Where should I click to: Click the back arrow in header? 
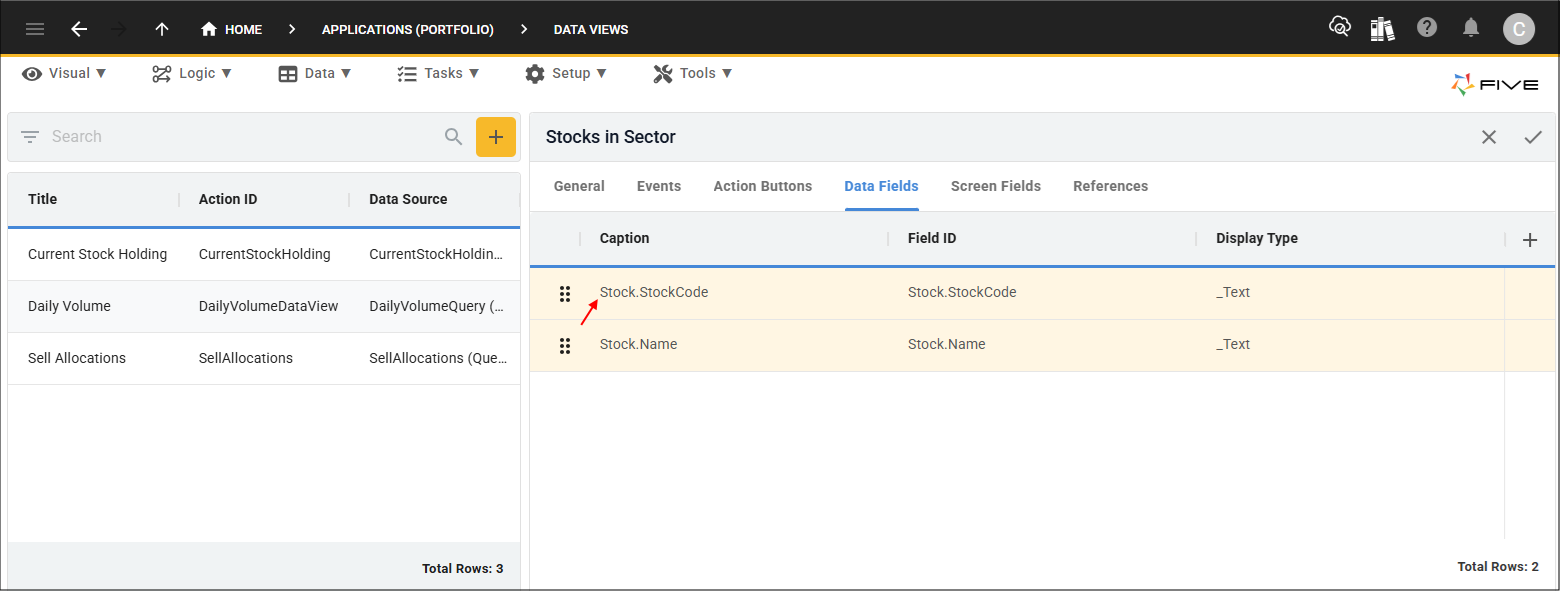click(79, 29)
